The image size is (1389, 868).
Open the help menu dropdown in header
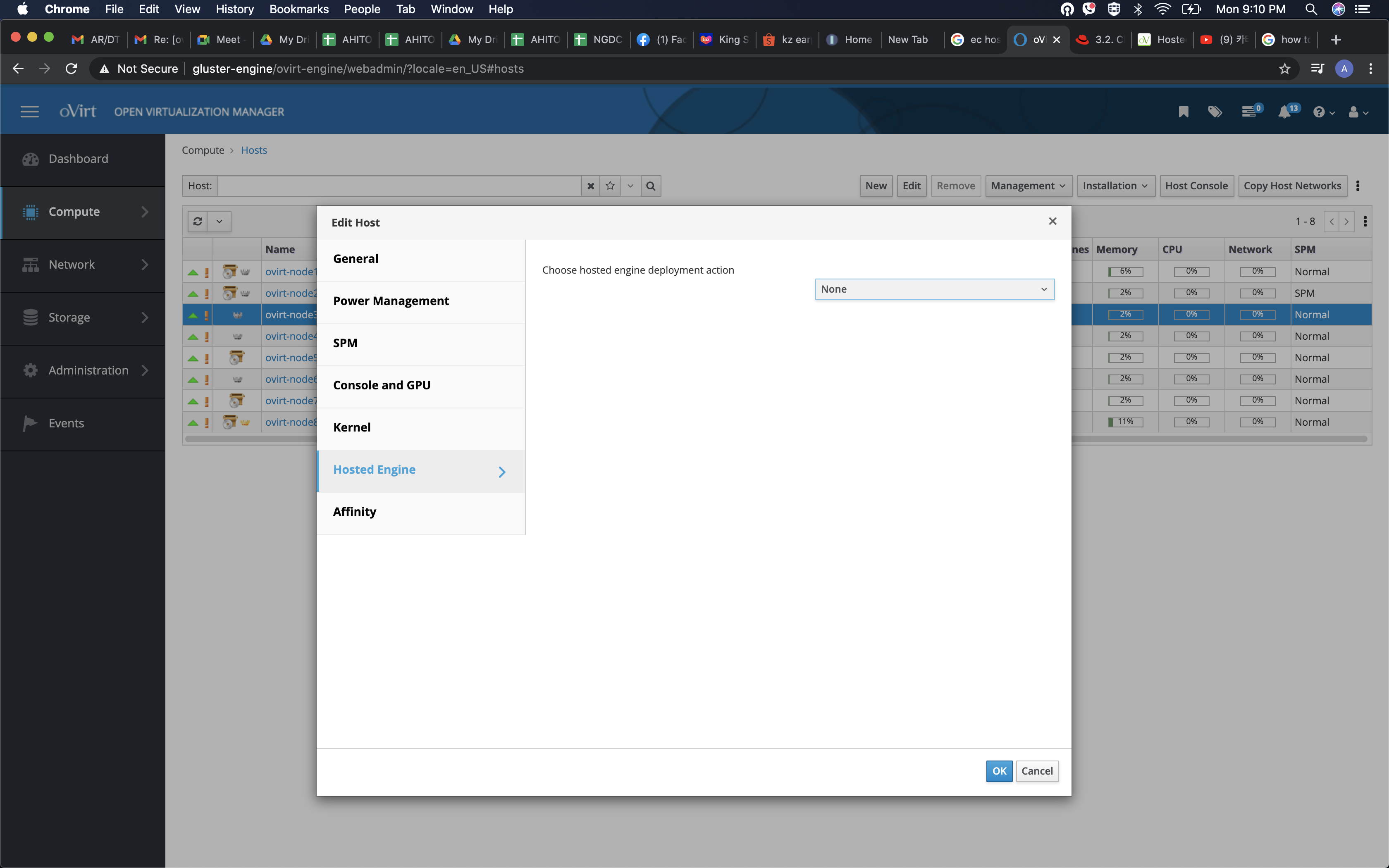1323,112
